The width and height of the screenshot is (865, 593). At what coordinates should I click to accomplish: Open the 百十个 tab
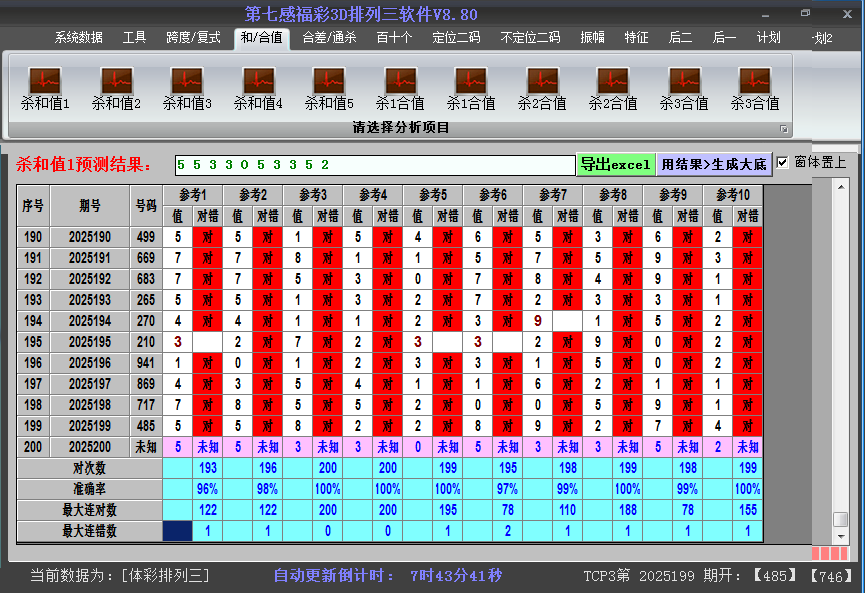pos(394,38)
